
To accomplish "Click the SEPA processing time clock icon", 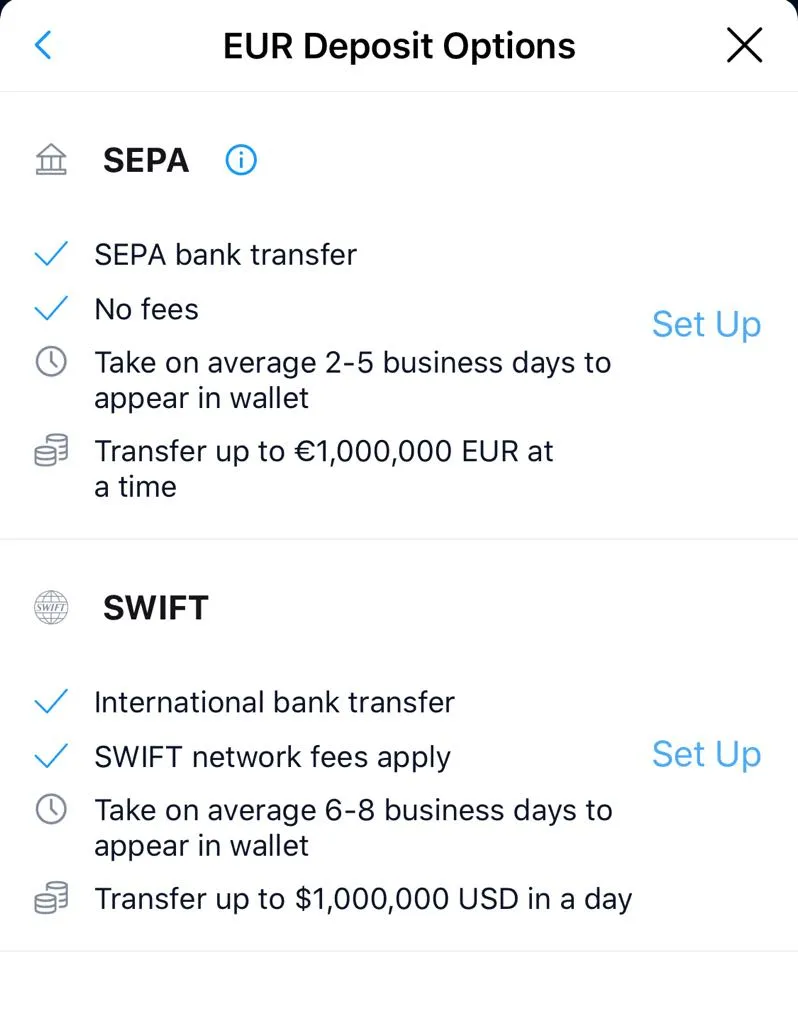I will coord(51,362).
